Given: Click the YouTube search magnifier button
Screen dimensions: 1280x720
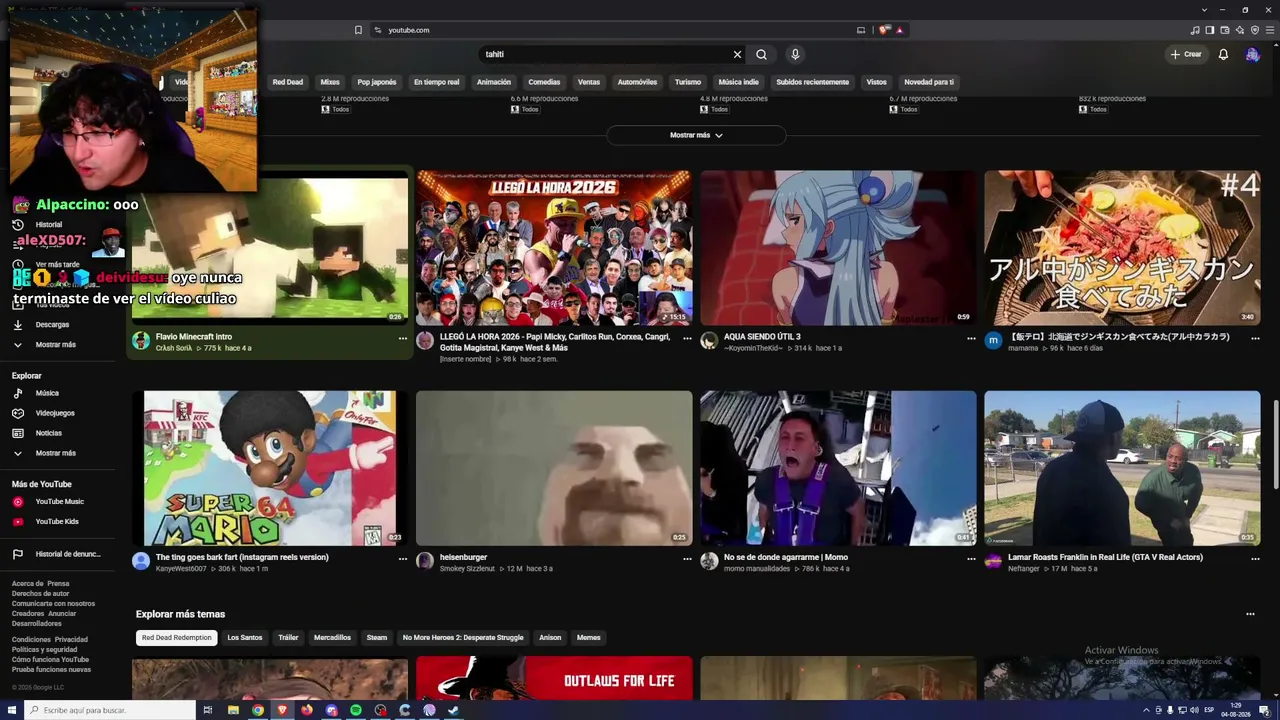Looking at the screenshot, I should [x=761, y=54].
